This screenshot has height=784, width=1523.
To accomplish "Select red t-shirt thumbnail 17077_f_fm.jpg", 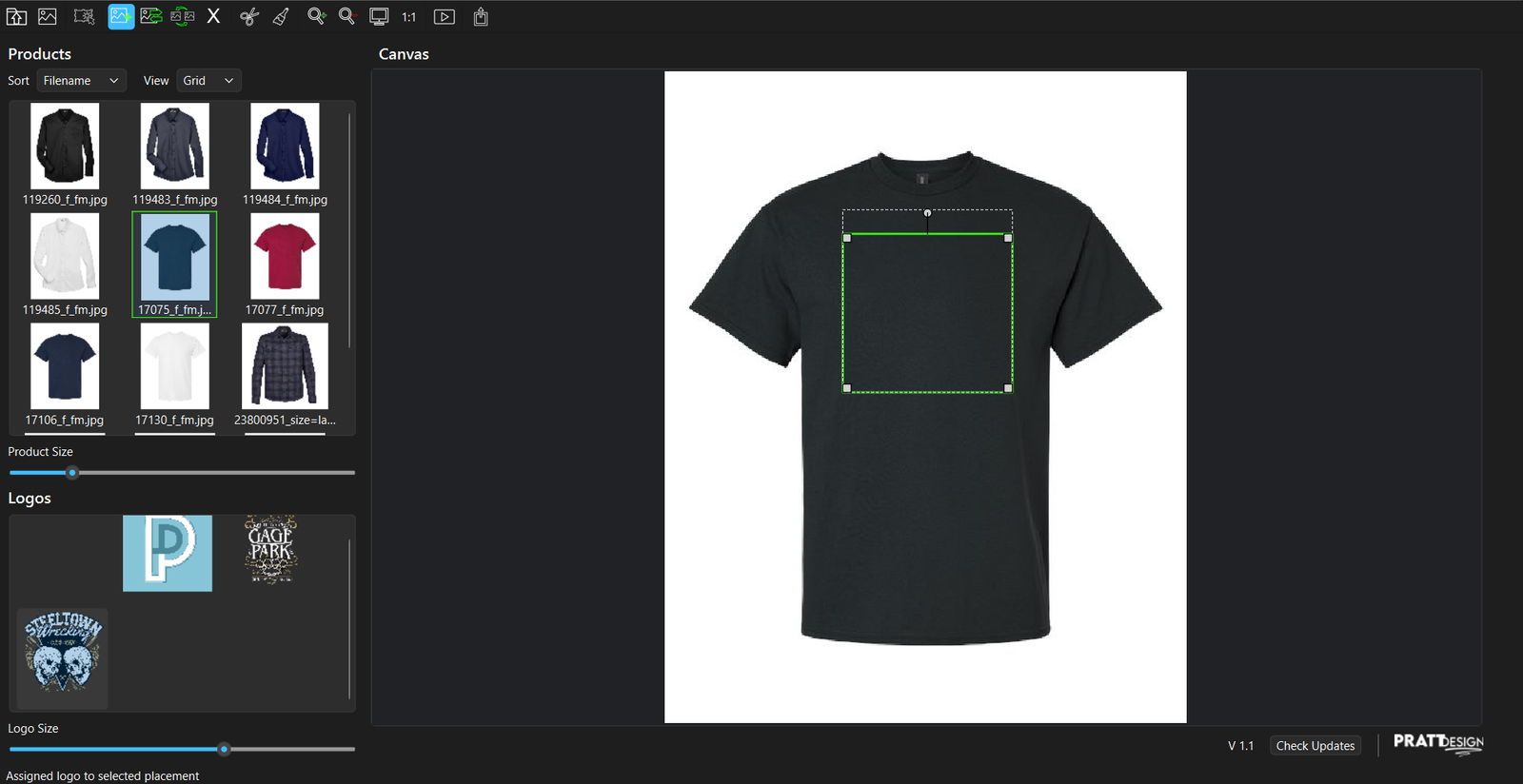I will tap(285, 256).
